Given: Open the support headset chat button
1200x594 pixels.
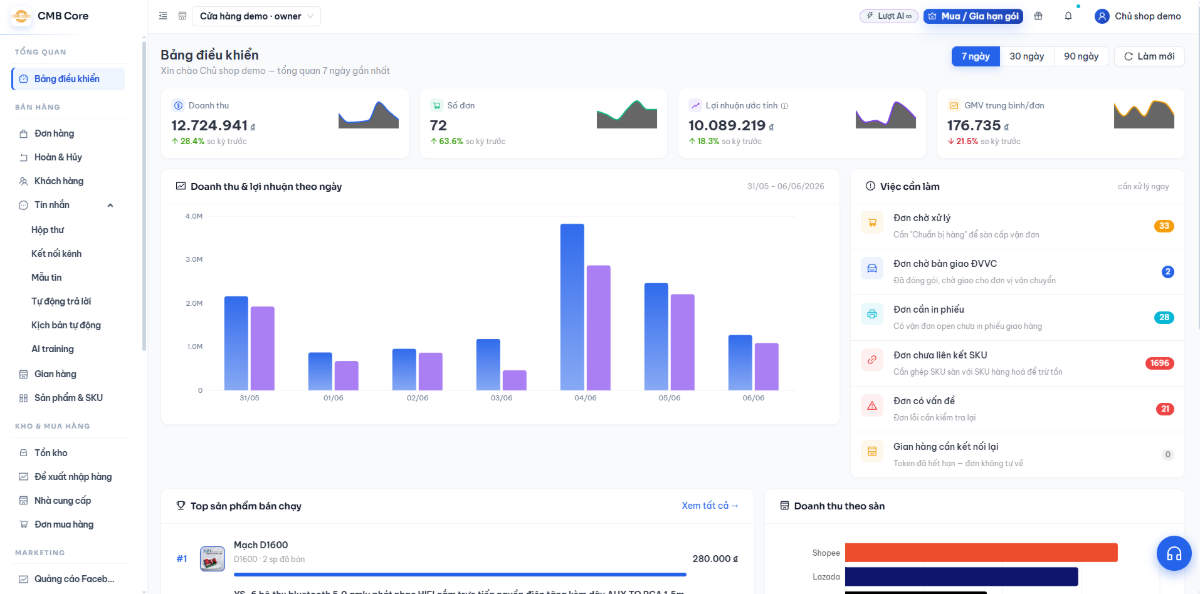Looking at the screenshot, I should [1174, 553].
